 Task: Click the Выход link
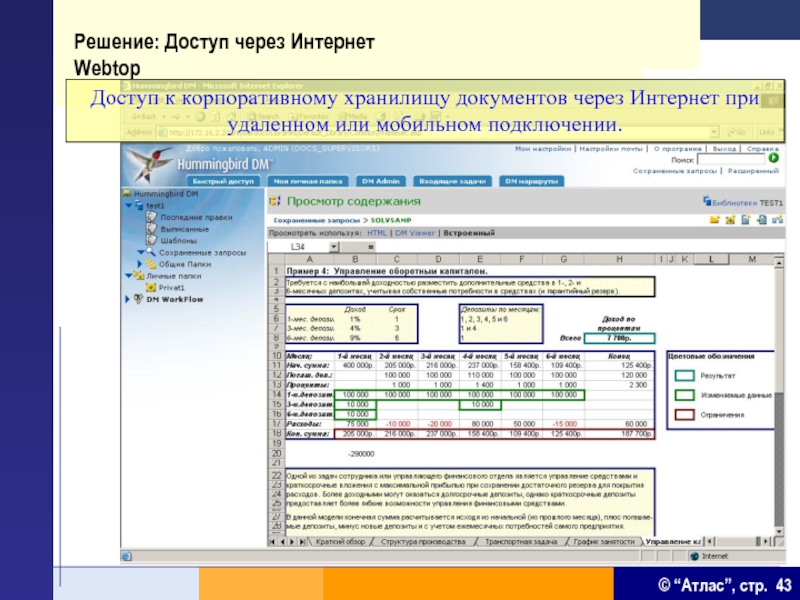pyautogui.click(x=724, y=148)
